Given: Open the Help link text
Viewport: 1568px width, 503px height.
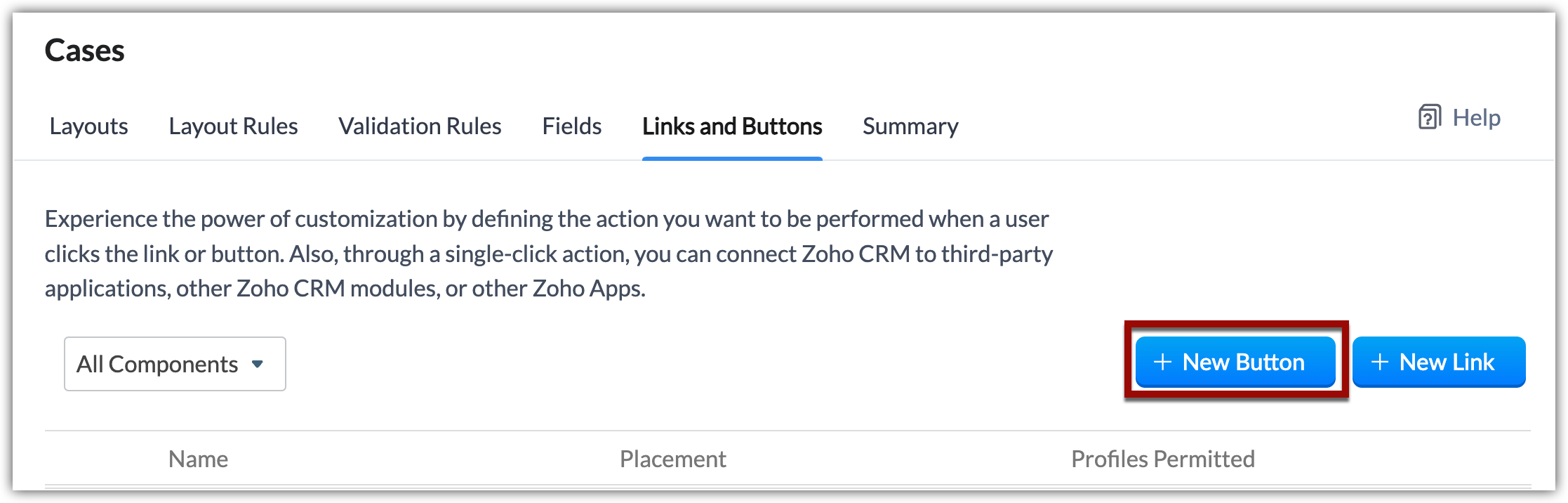Looking at the screenshot, I should coord(1476,117).
